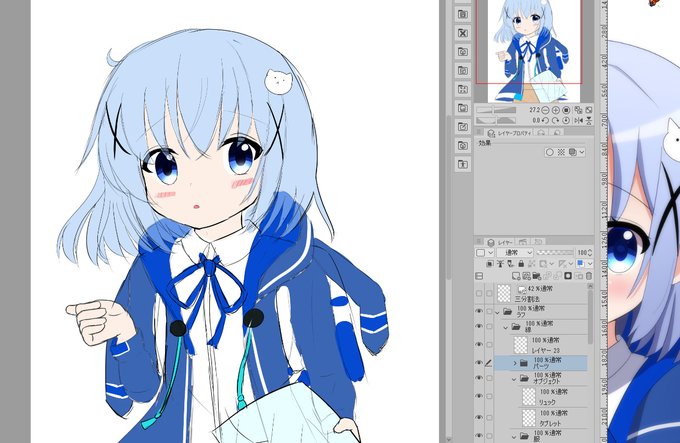Click the navigator reset rotation button
Image resolution: width=680 pixels, height=443 pixels.
point(566,121)
